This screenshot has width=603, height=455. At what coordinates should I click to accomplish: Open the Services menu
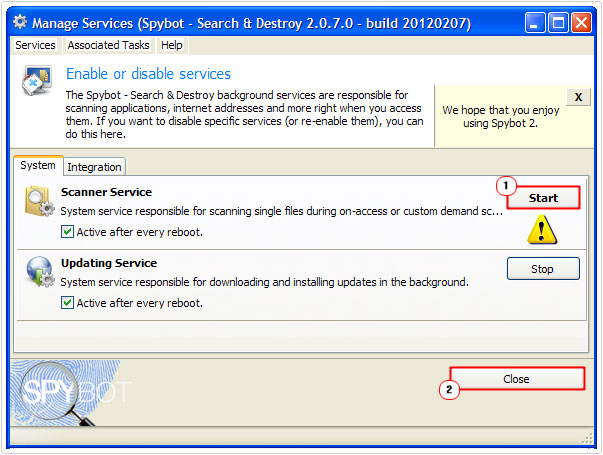(x=35, y=45)
